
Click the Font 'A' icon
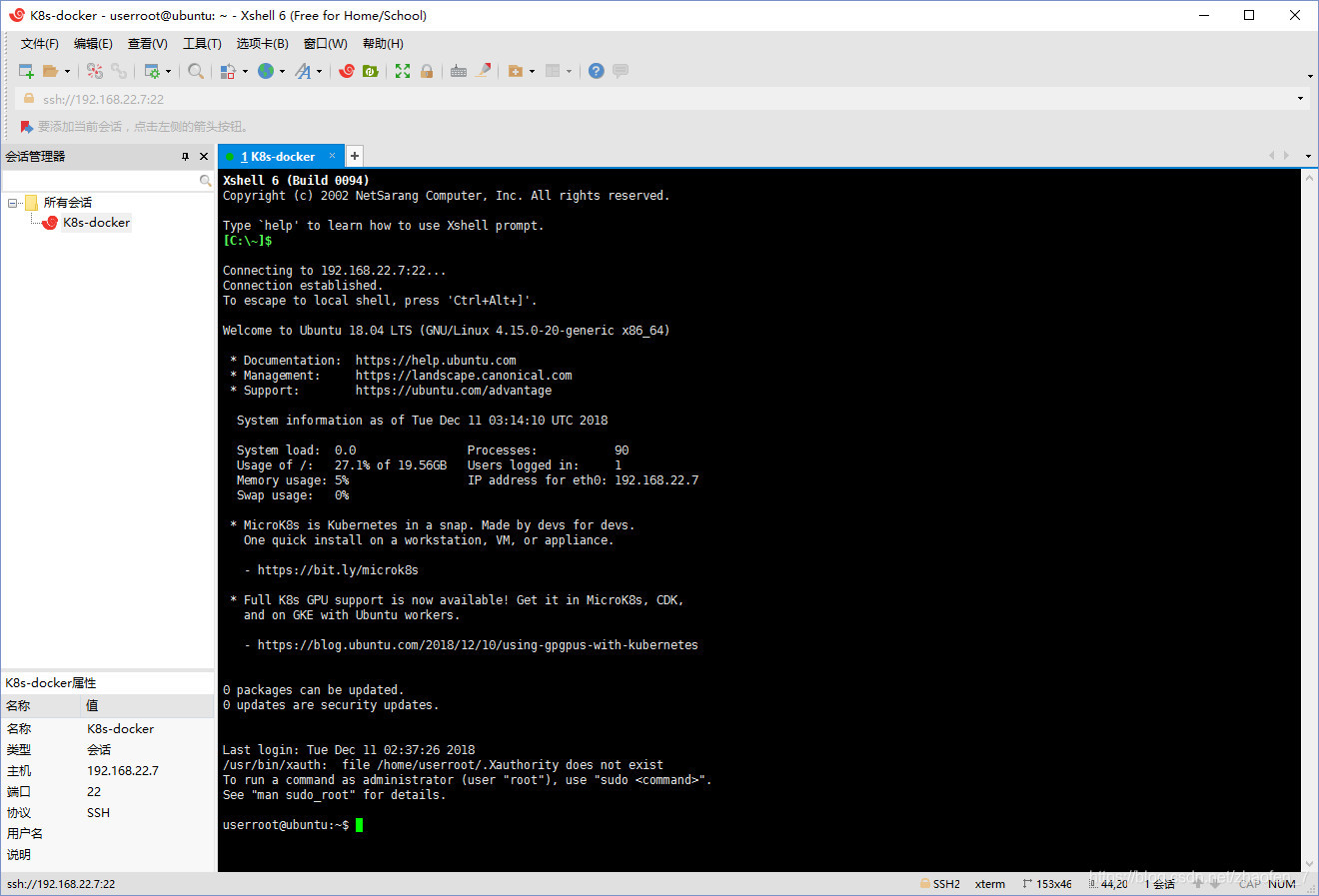coord(303,71)
